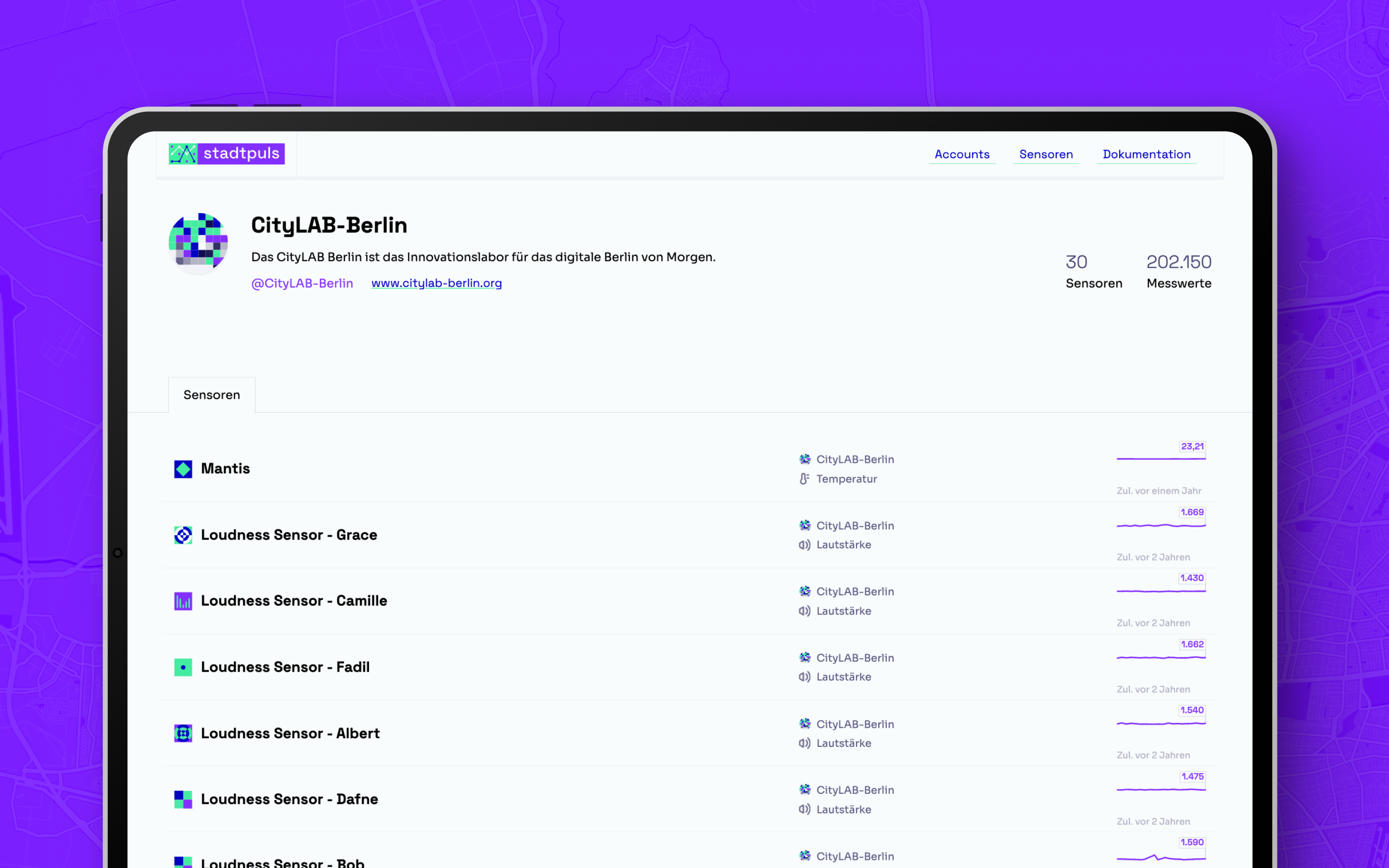Click CityLAB-Berlin account icon in Fadil row

[x=804, y=657]
